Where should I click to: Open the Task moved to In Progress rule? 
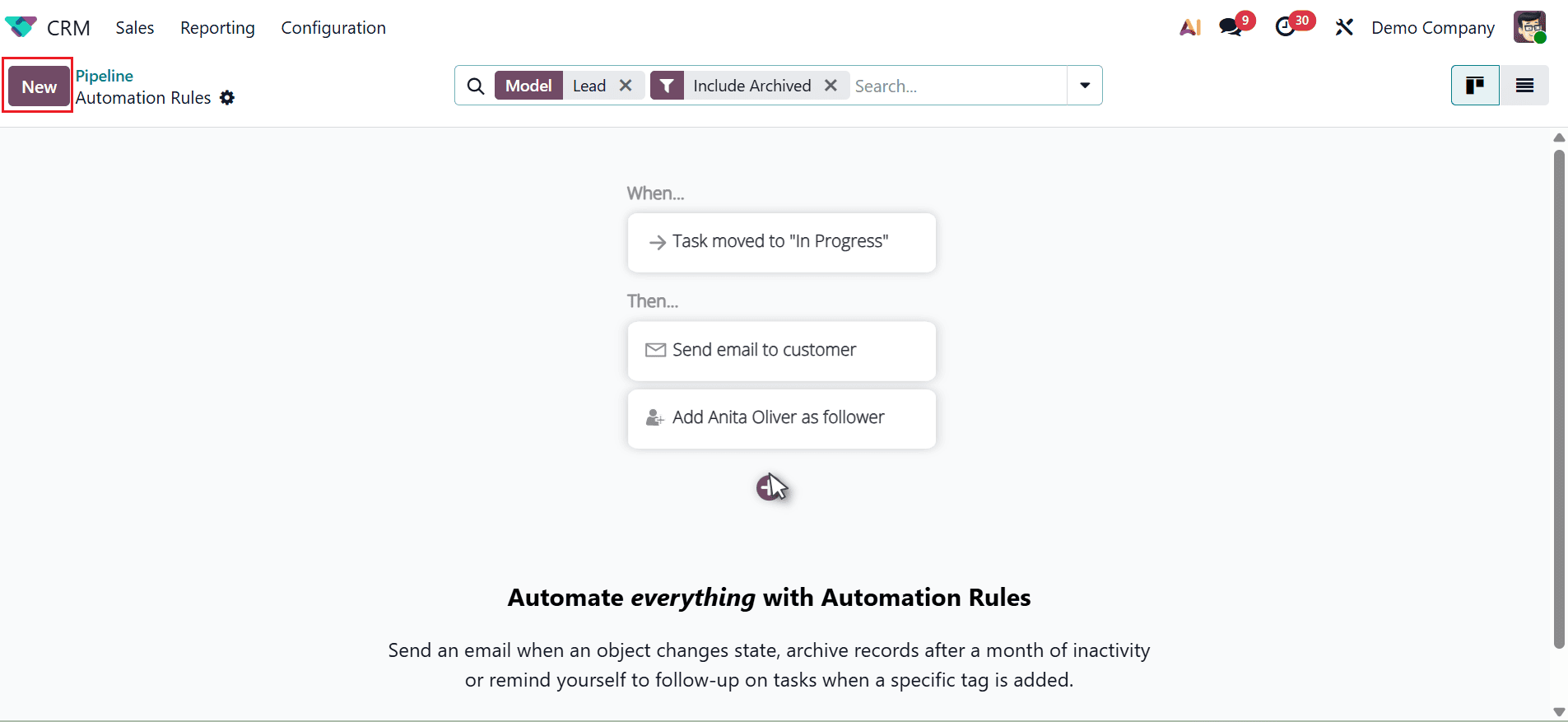[x=780, y=241]
